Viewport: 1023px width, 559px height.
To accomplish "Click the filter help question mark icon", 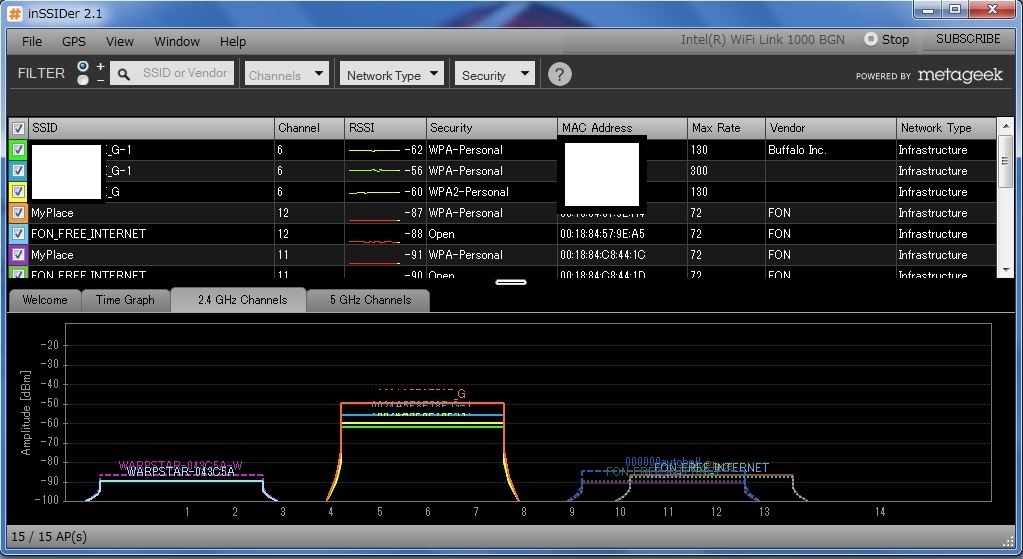I will click(x=560, y=74).
